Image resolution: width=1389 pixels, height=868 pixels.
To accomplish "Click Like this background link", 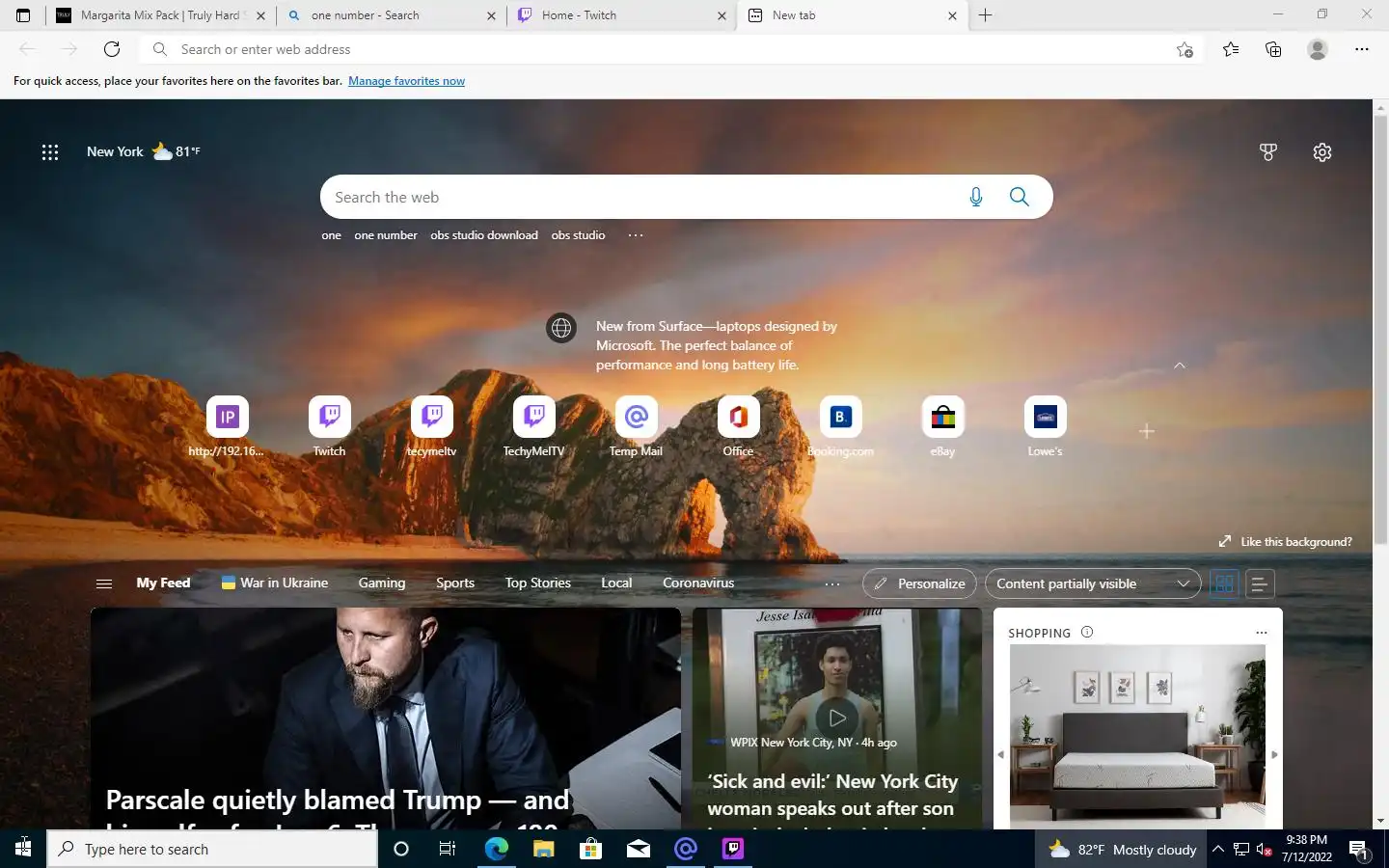I will tap(1286, 541).
